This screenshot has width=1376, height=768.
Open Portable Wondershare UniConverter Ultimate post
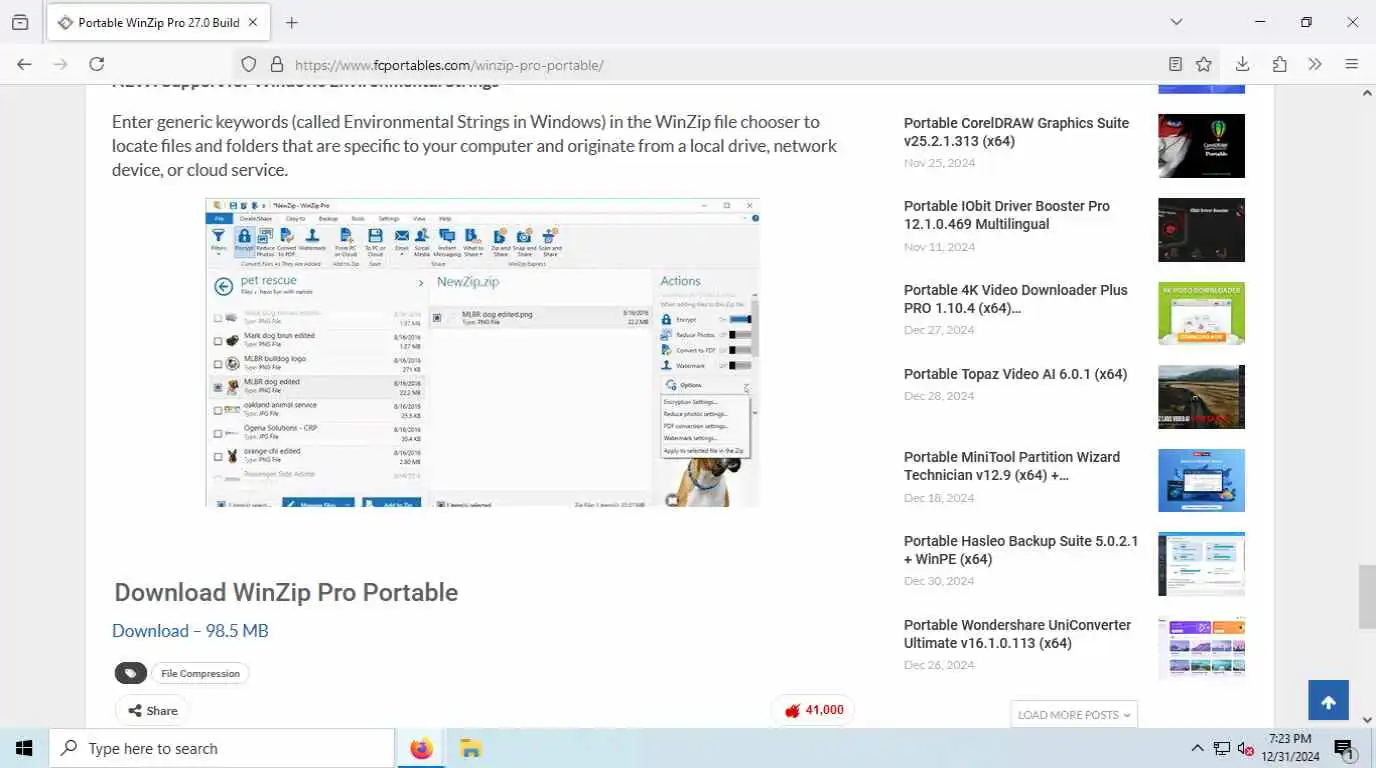(x=1017, y=634)
